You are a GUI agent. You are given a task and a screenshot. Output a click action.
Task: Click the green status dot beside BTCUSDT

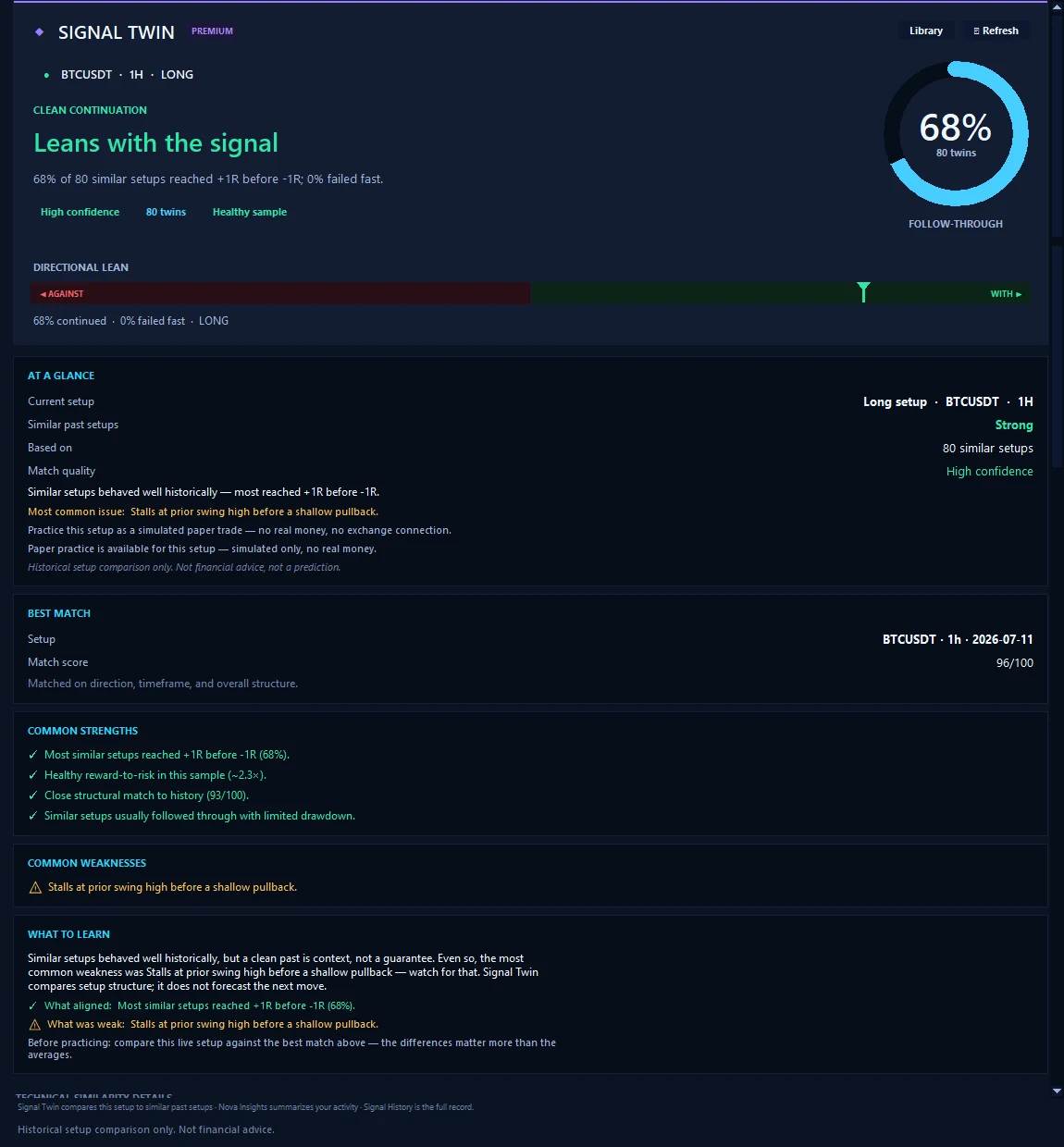[46, 75]
